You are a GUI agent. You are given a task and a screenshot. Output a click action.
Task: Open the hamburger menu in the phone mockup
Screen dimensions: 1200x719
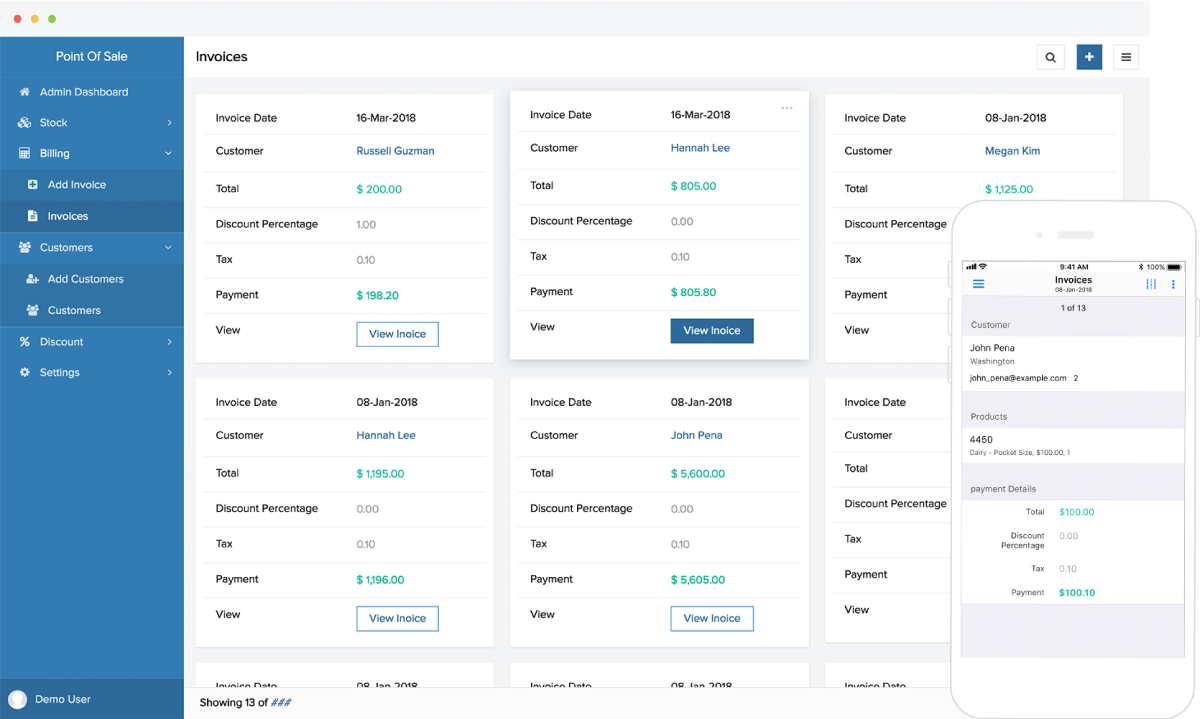[x=978, y=284]
